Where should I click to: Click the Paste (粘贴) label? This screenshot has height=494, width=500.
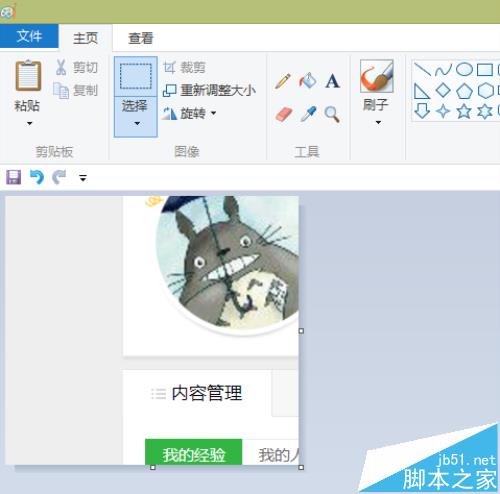pos(27,106)
